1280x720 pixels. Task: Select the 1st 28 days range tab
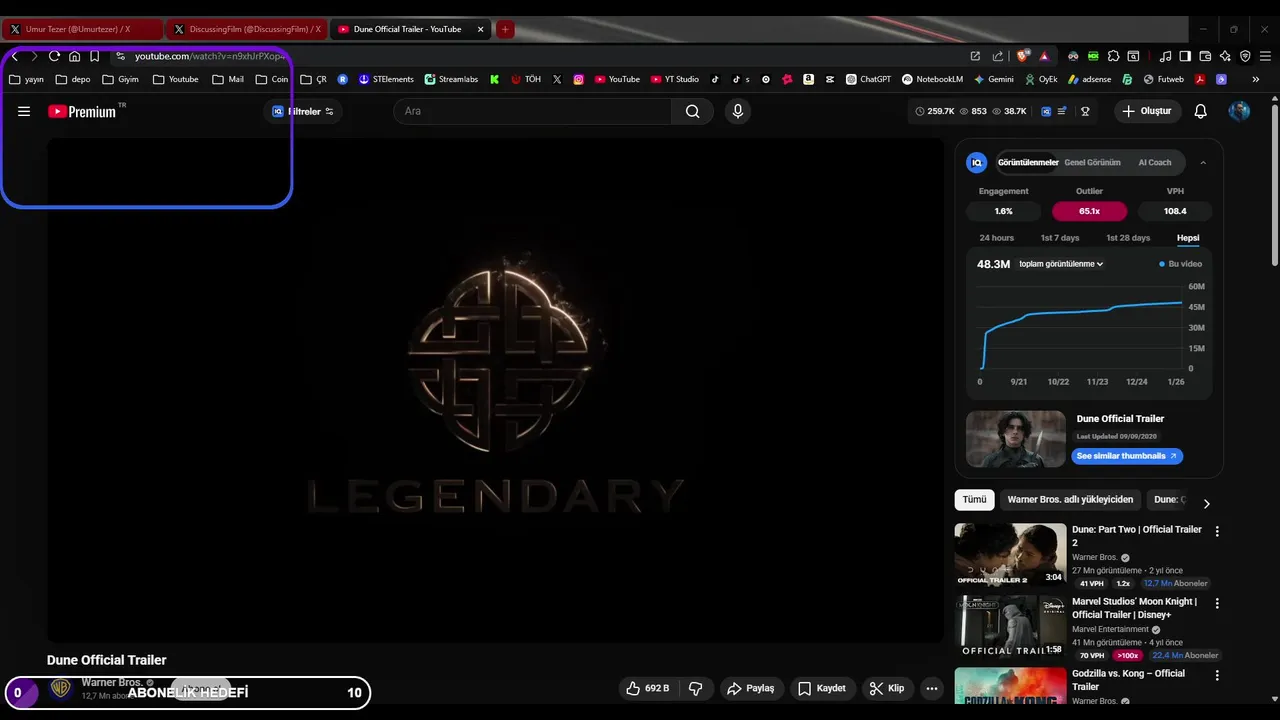point(1128,238)
